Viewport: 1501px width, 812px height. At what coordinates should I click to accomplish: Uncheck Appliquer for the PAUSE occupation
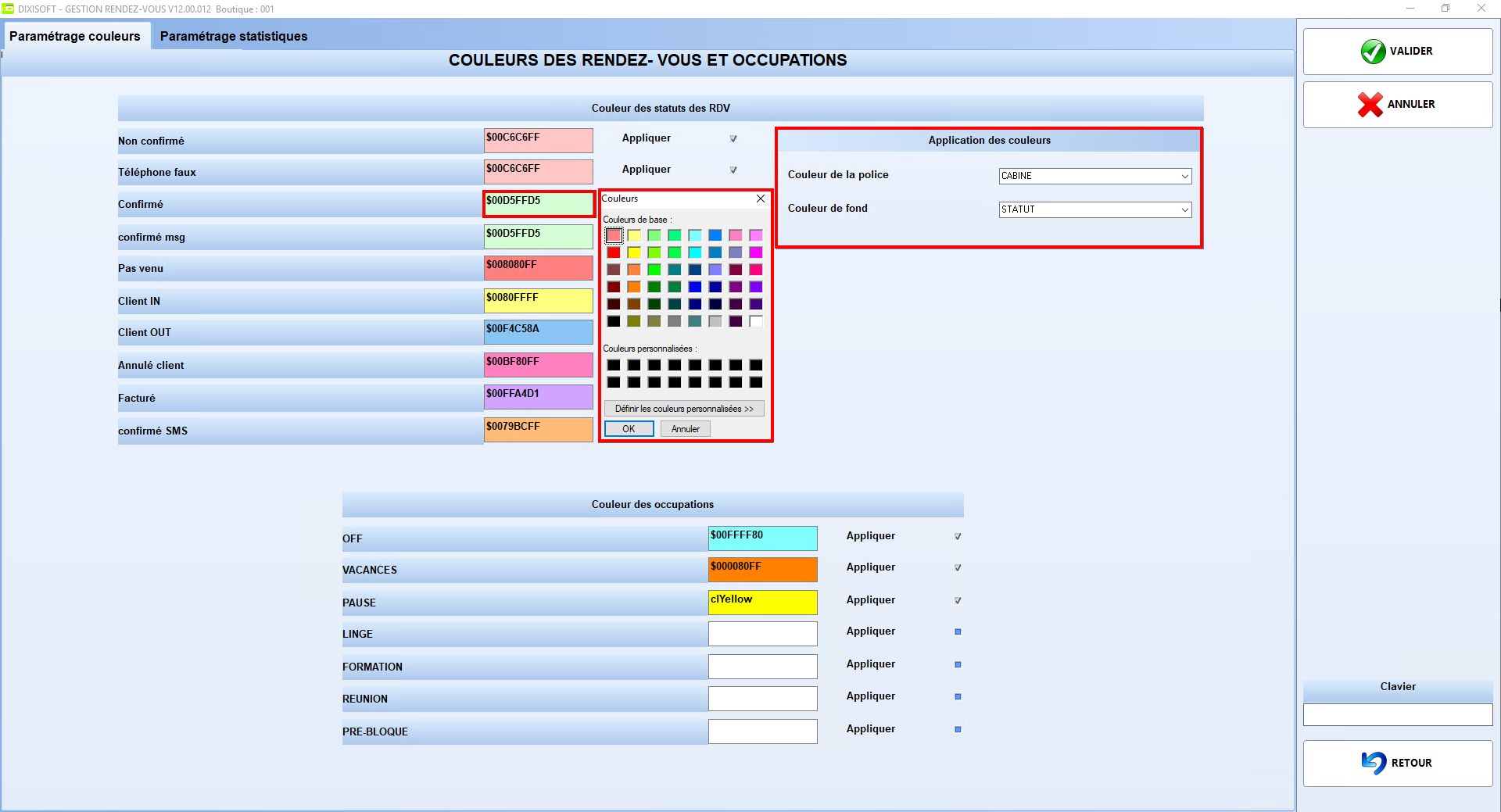coord(958,600)
